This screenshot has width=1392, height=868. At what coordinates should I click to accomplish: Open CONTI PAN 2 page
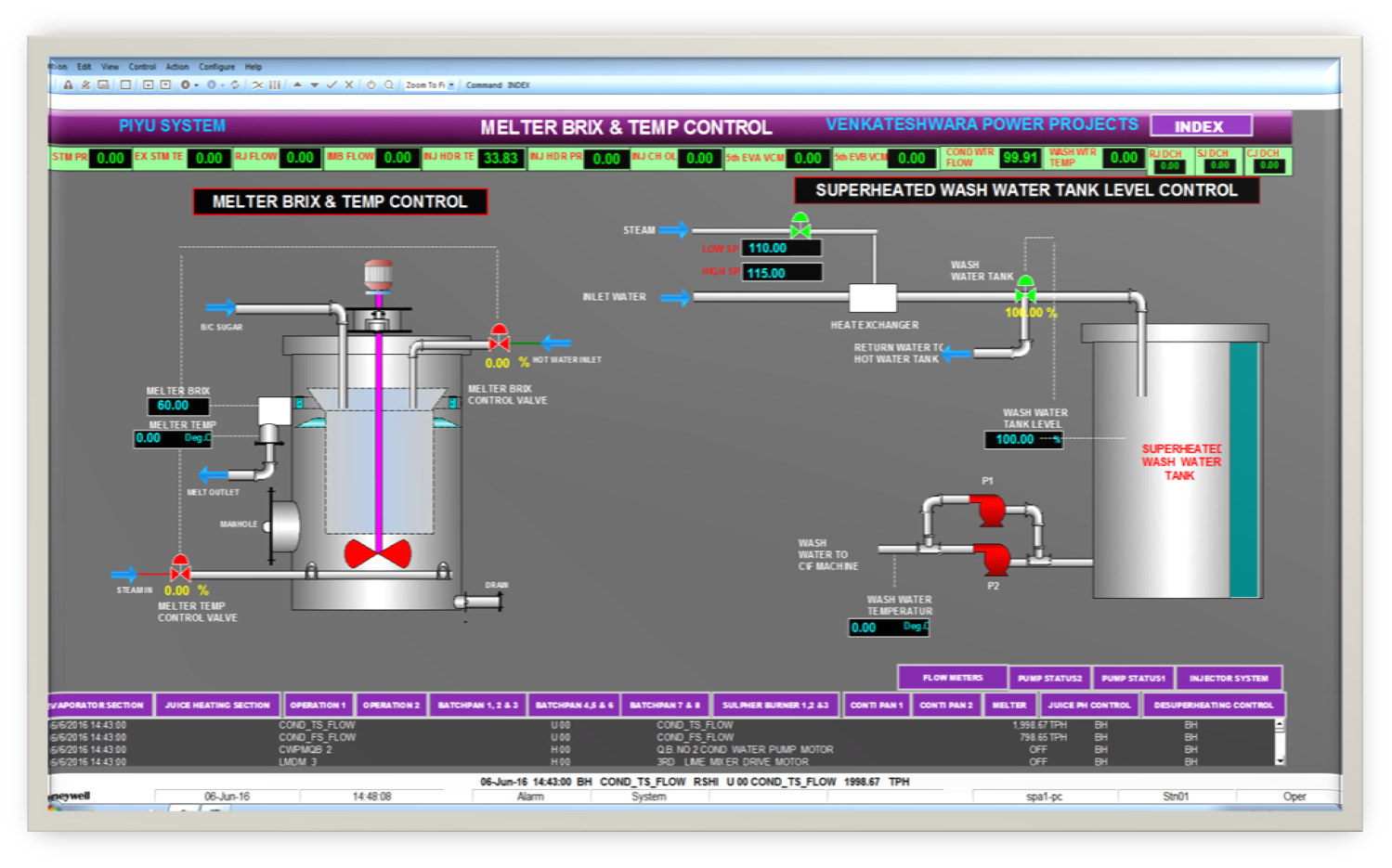coord(945,706)
